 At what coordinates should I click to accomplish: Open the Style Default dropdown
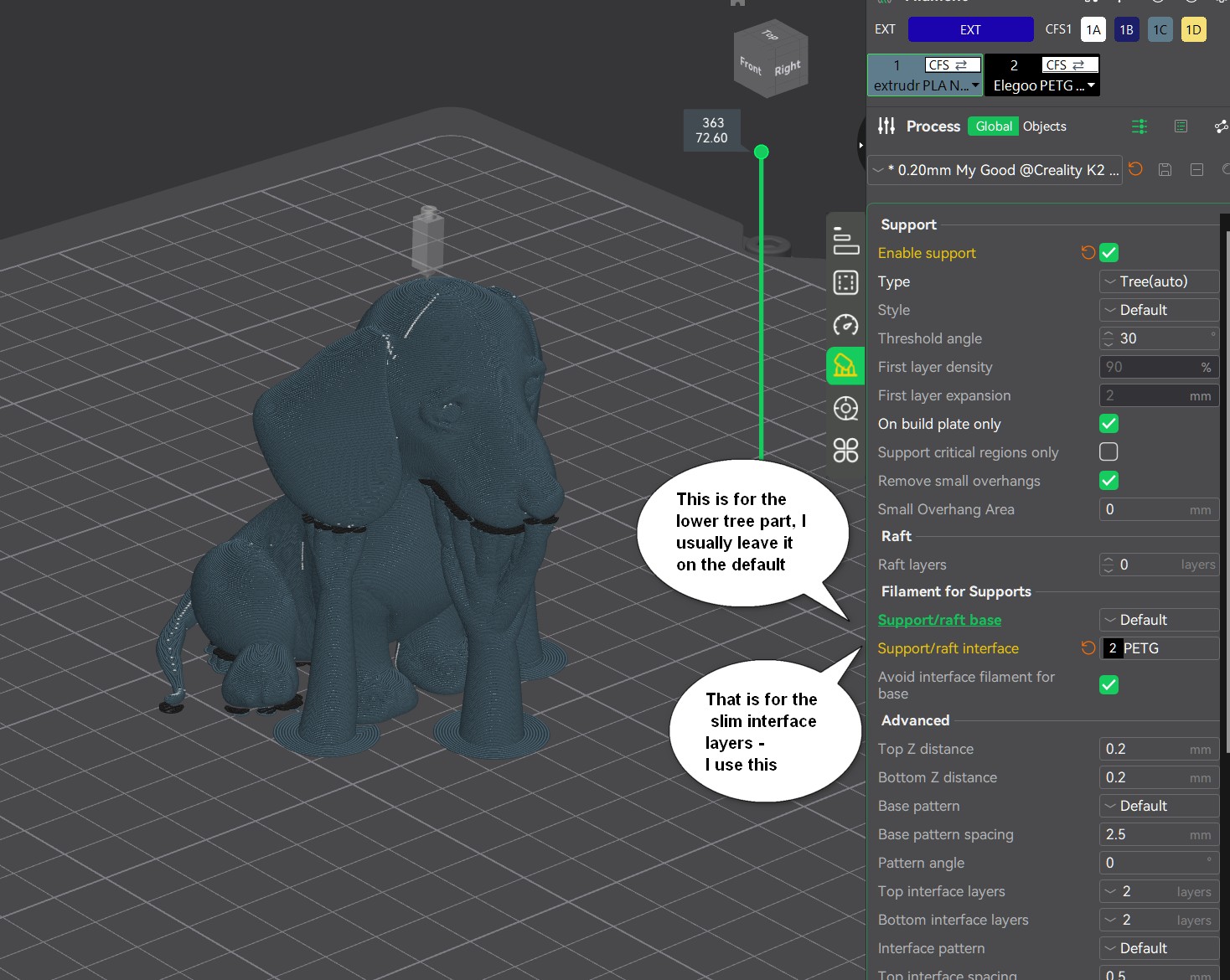tap(1159, 310)
